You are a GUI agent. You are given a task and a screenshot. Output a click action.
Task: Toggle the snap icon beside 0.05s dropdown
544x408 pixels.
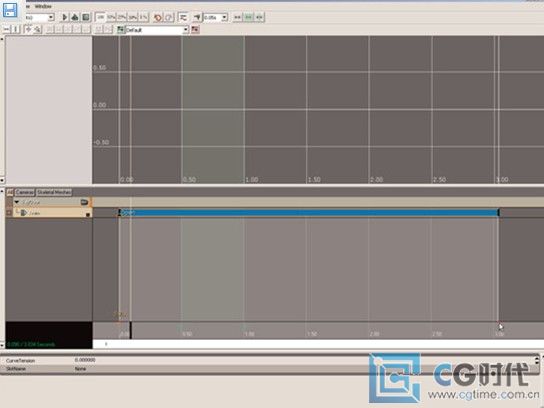pos(197,17)
